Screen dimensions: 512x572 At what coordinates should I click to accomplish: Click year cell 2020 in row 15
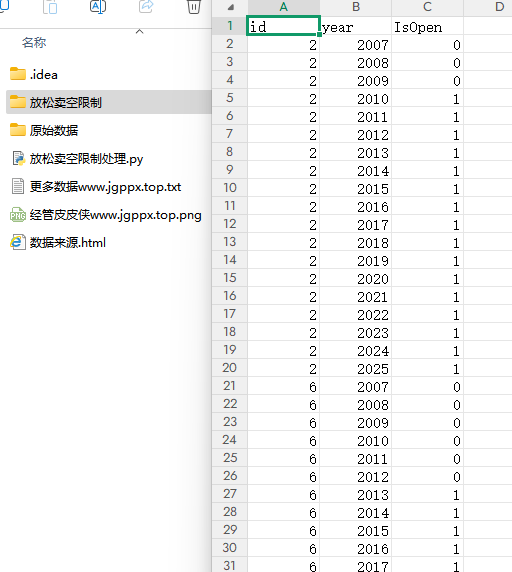356,279
